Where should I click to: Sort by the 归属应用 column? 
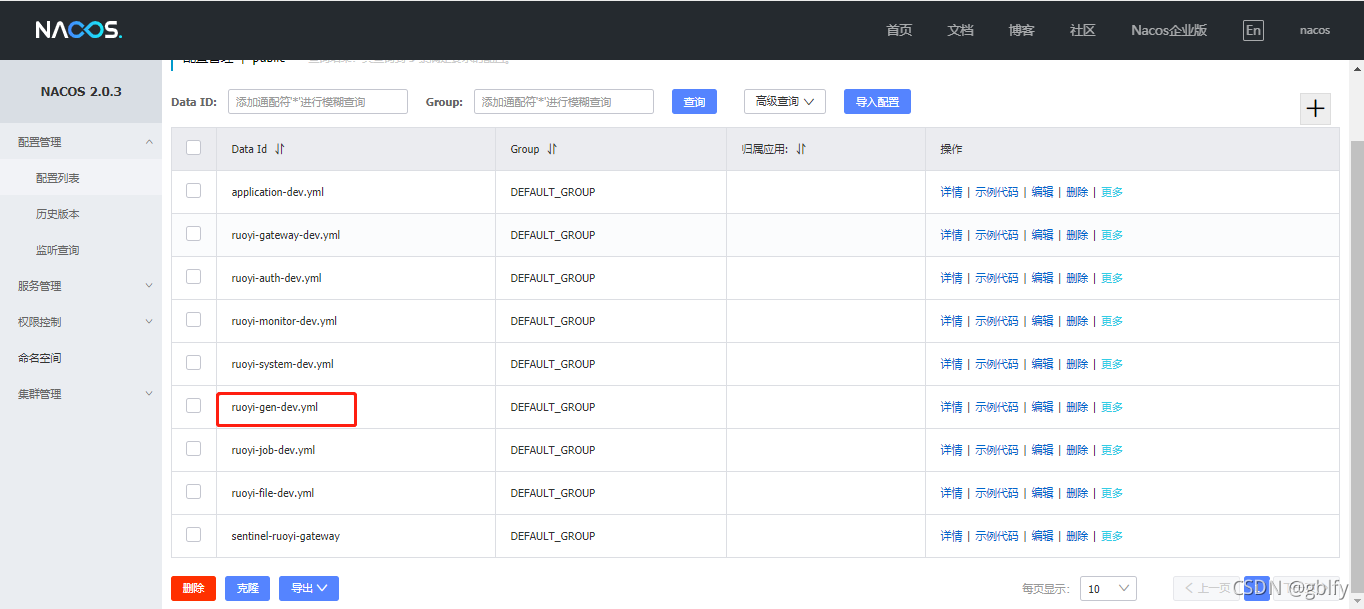click(x=801, y=149)
